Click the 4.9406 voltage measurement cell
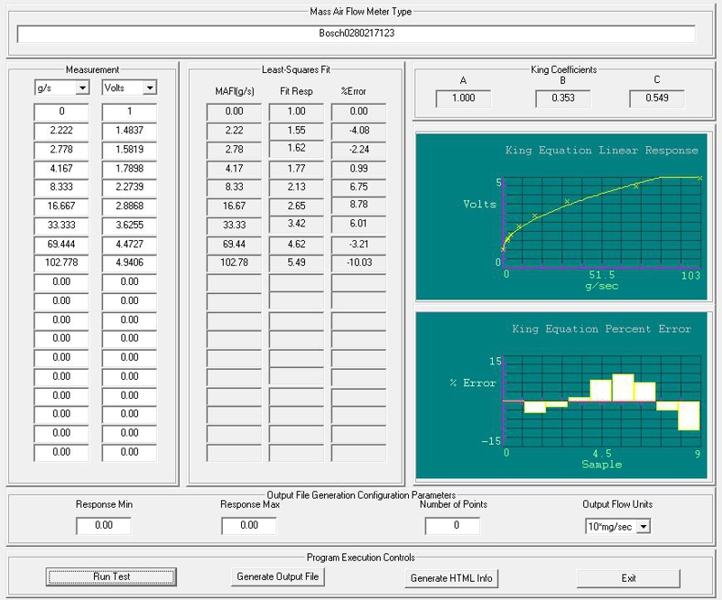This screenshot has height=600, width=722. pyautogui.click(x=129, y=263)
